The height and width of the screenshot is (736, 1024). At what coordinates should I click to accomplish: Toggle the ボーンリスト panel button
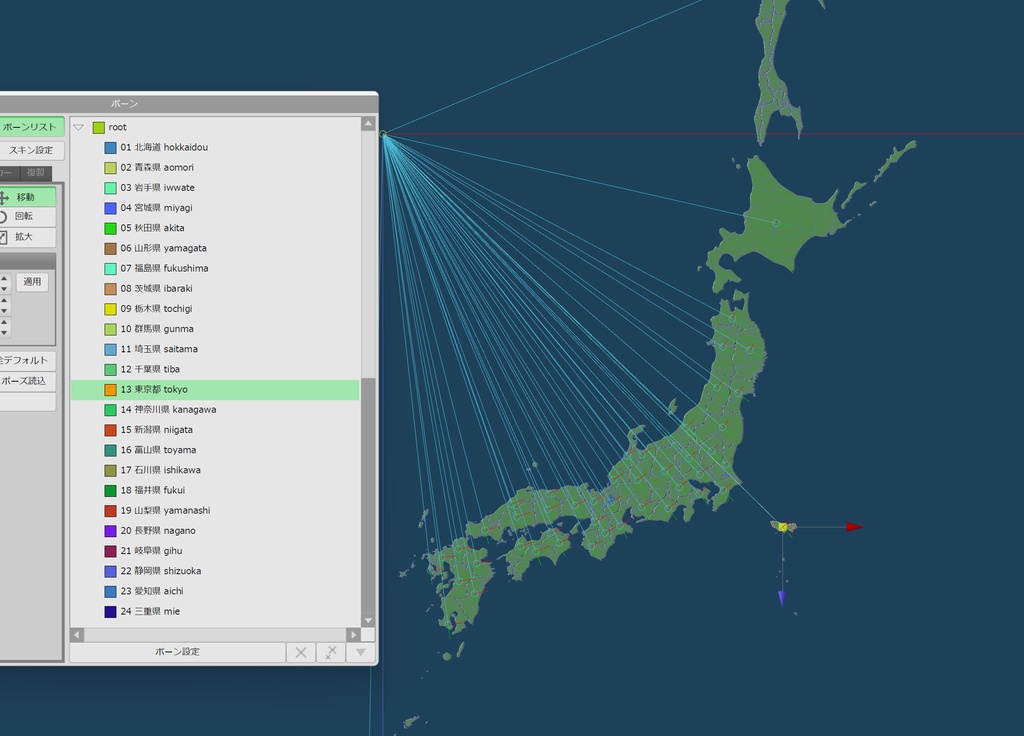[x=30, y=127]
